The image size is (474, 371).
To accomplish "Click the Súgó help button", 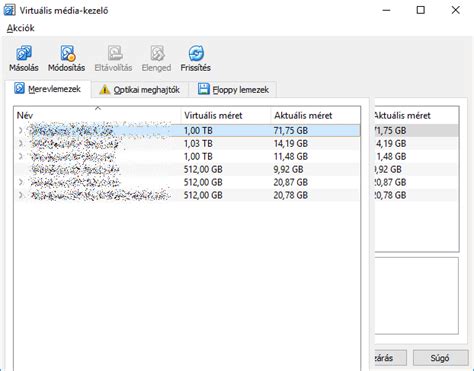I will (440, 358).
